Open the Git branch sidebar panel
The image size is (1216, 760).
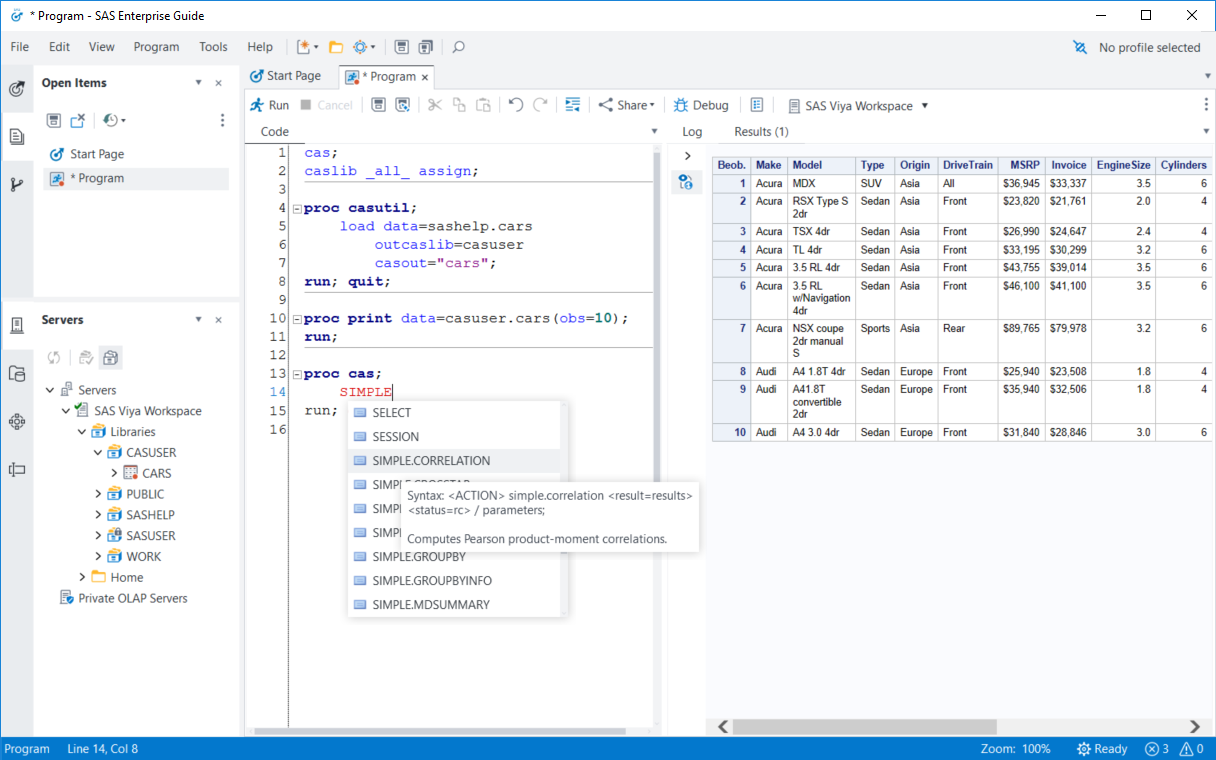(17, 184)
